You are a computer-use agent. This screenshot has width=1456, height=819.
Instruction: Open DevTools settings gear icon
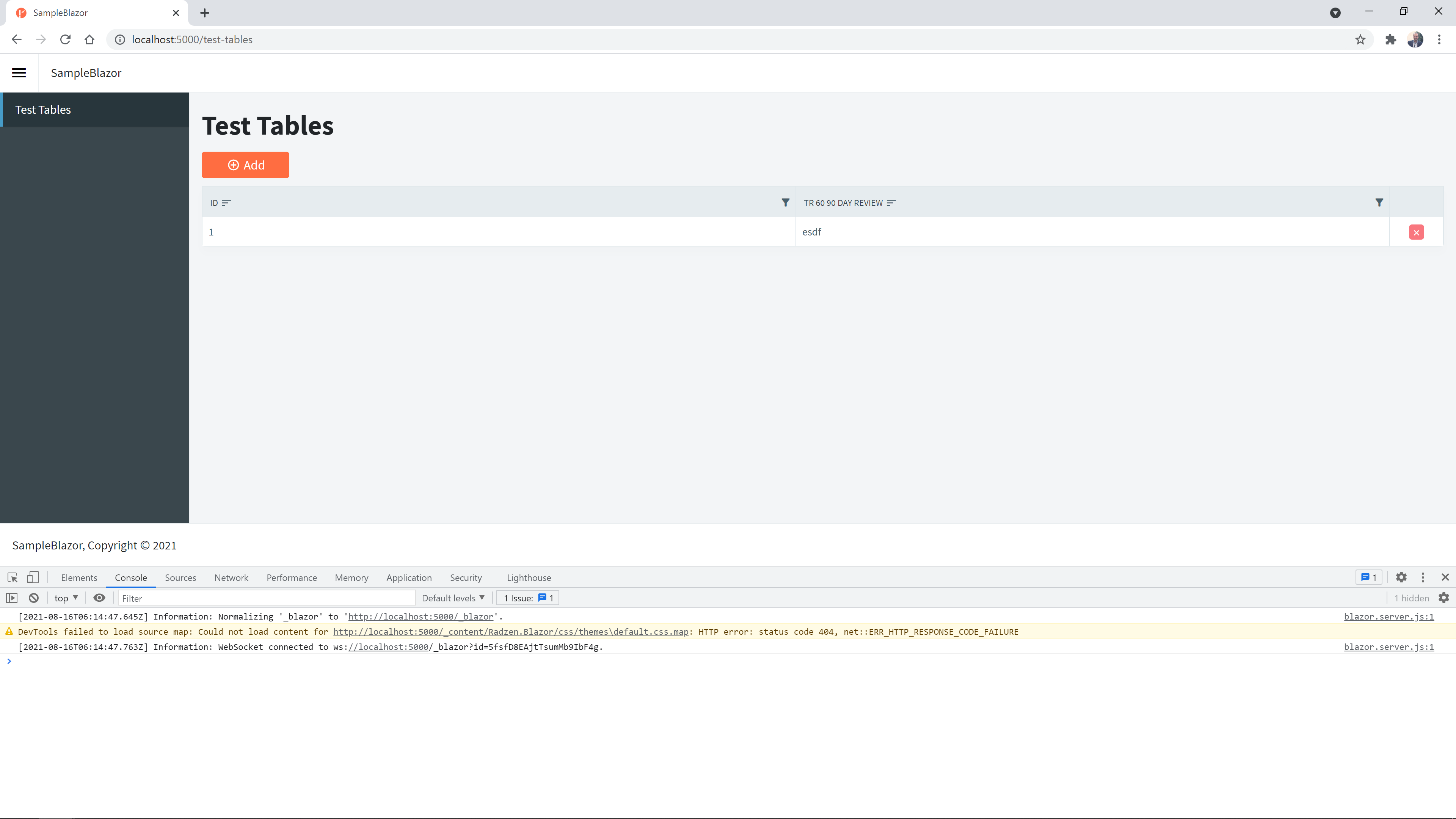[x=1401, y=577]
